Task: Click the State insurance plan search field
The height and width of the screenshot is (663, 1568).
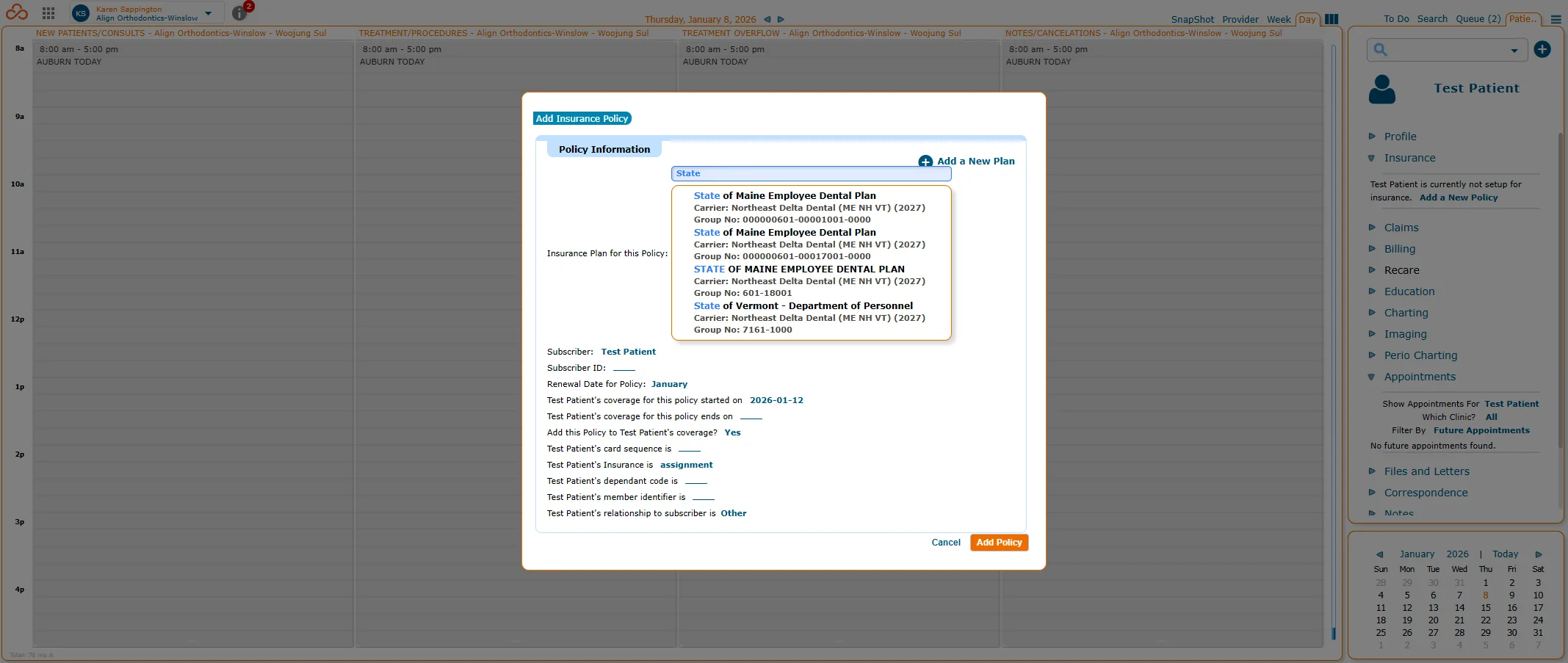Action: coord(810,173)
